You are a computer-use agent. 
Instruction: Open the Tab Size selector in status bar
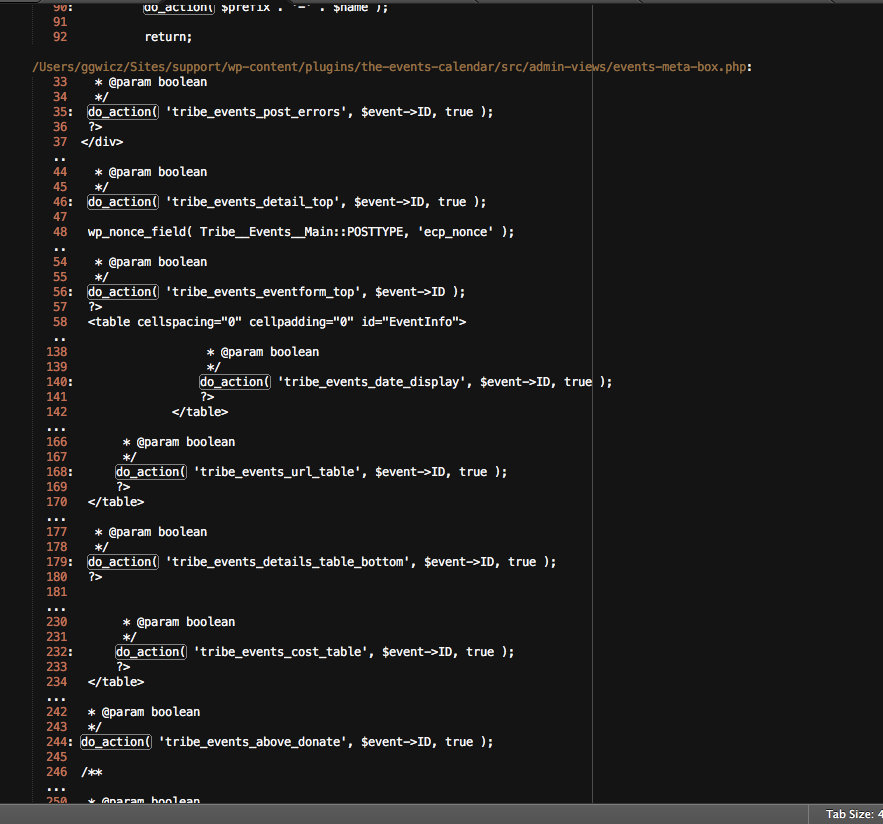pos(852,814)
